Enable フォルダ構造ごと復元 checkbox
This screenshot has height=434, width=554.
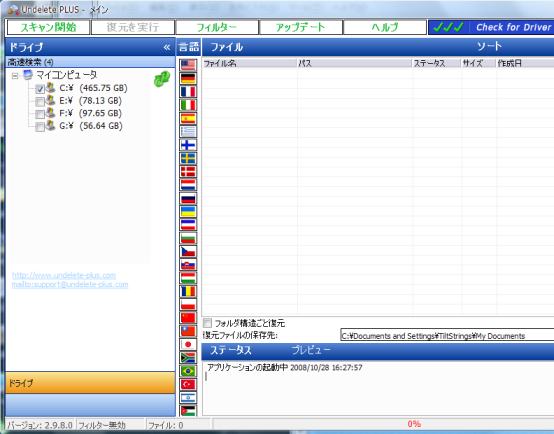pos(207,323)
